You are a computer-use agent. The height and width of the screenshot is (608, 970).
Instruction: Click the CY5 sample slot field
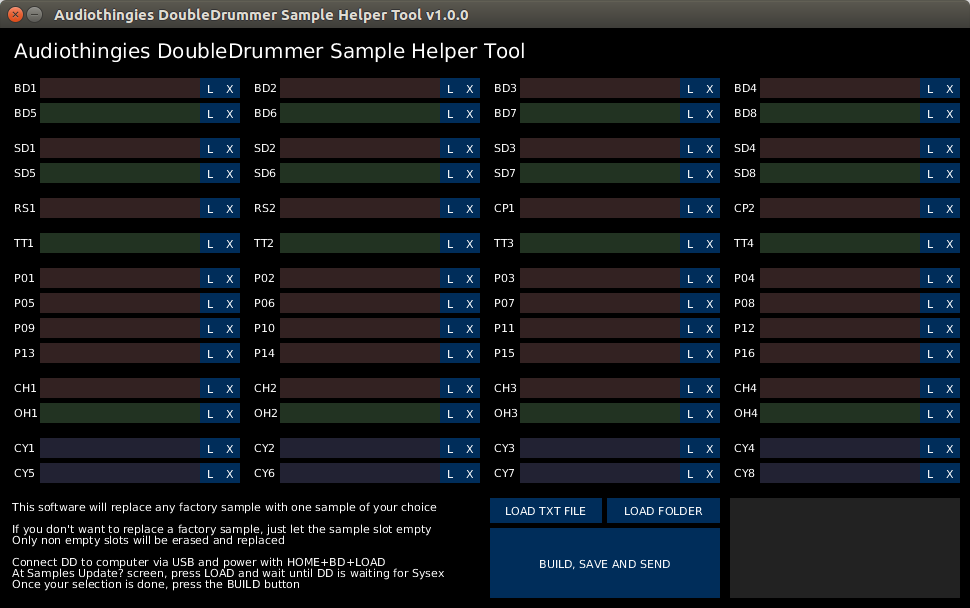coord(120,473)
